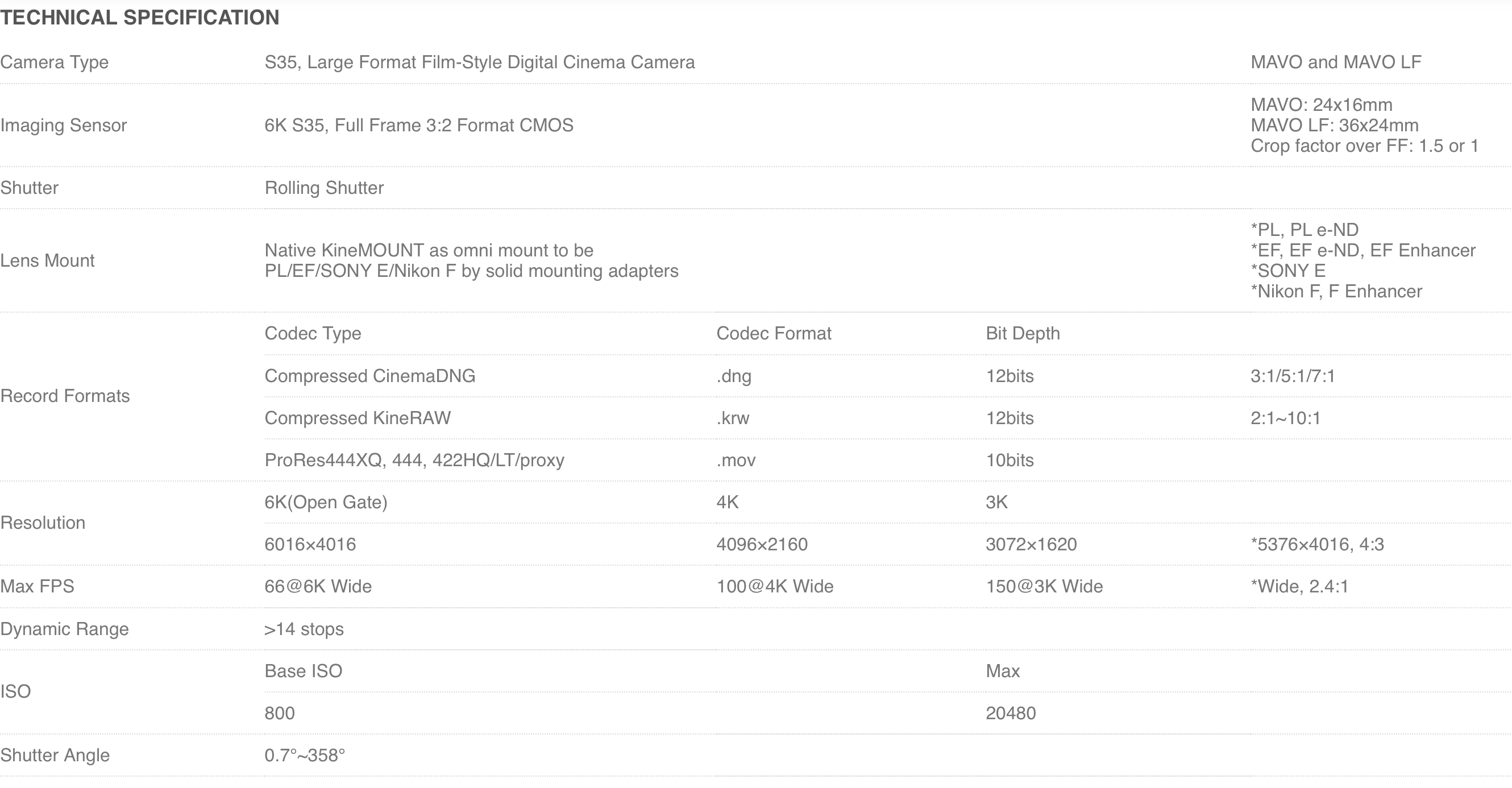Click the Lens Mount row label

click(48, 260)
